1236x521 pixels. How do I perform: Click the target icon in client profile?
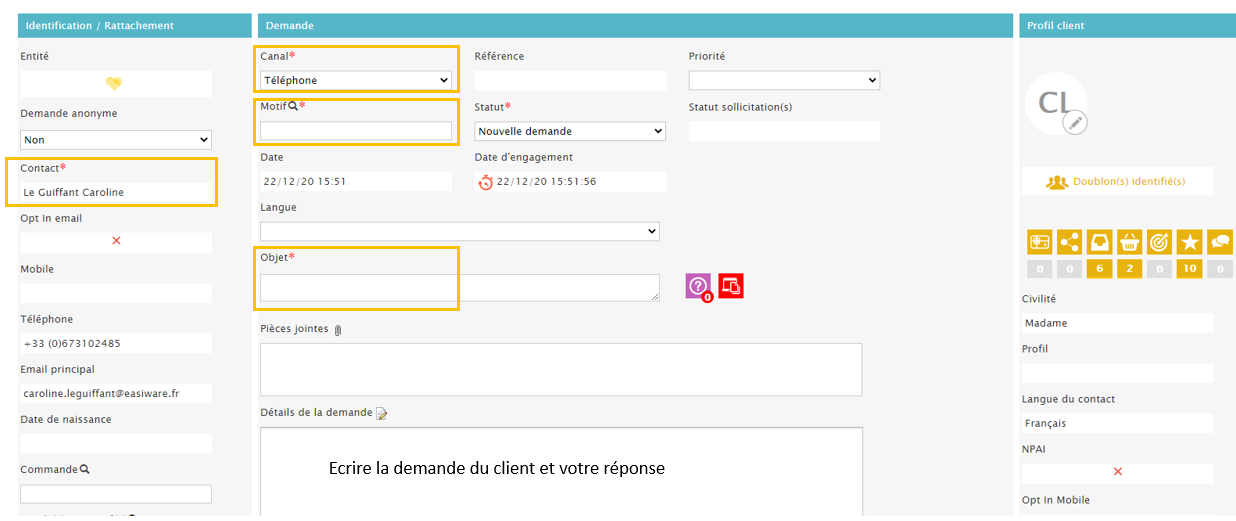1159,241
